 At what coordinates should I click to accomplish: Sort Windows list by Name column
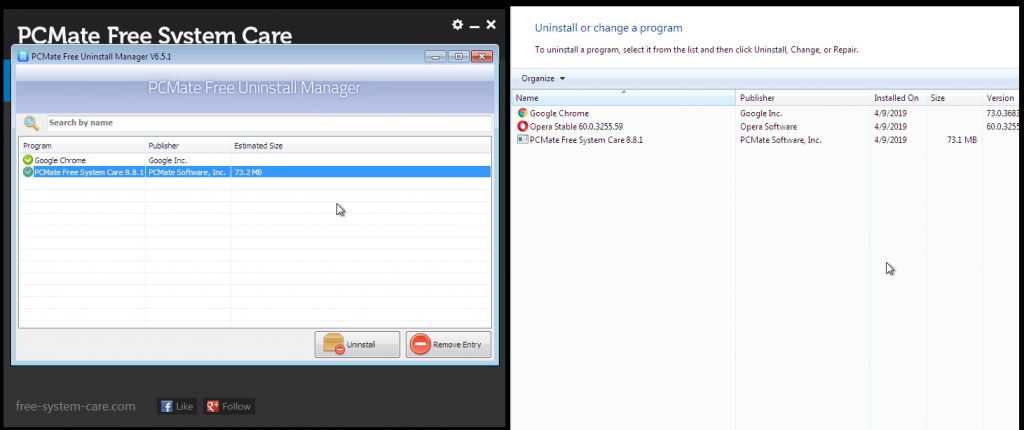[623, 98]
